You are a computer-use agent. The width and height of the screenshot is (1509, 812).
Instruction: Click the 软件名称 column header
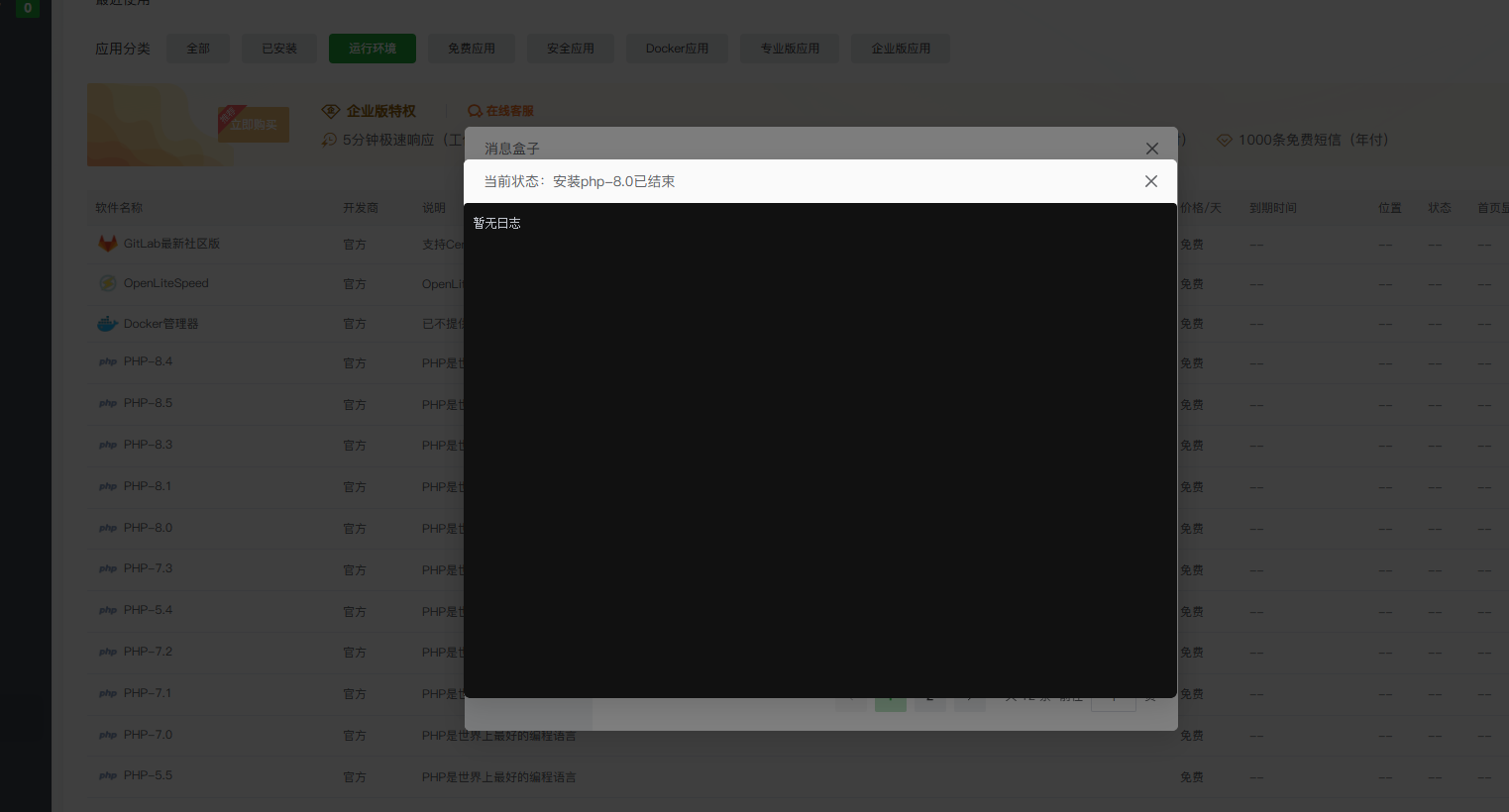(x=119, y=208)
